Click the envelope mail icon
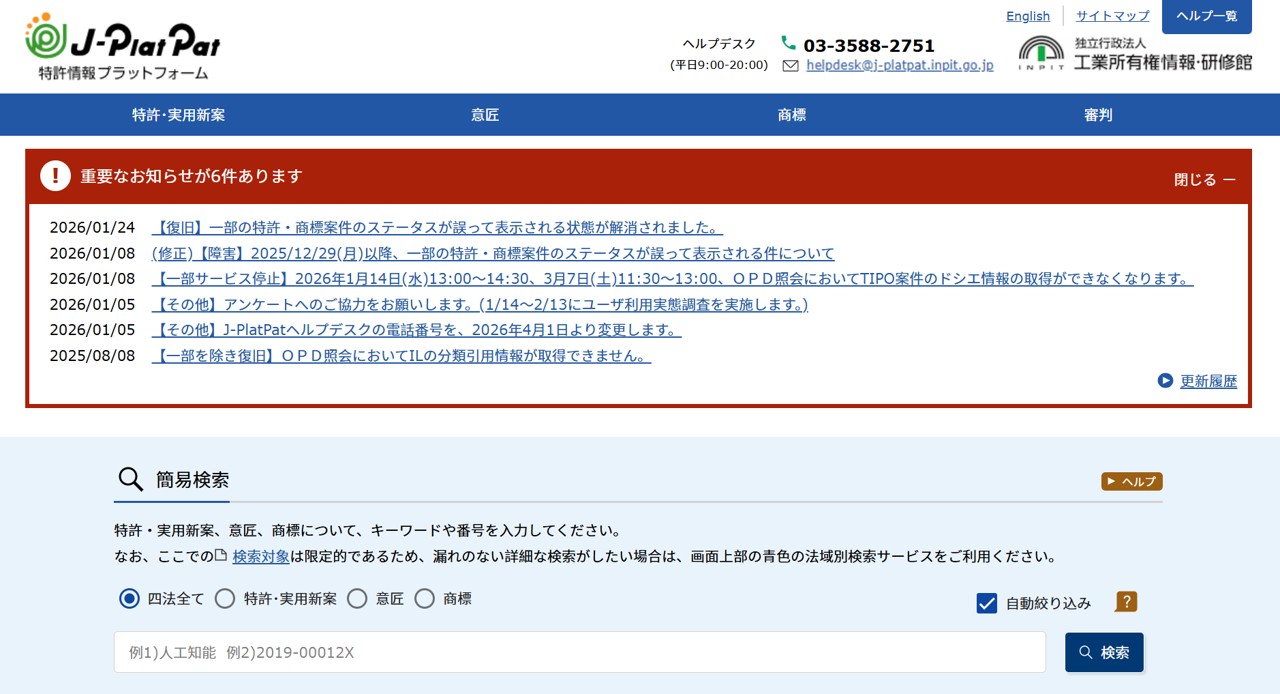 coord(790,65)
